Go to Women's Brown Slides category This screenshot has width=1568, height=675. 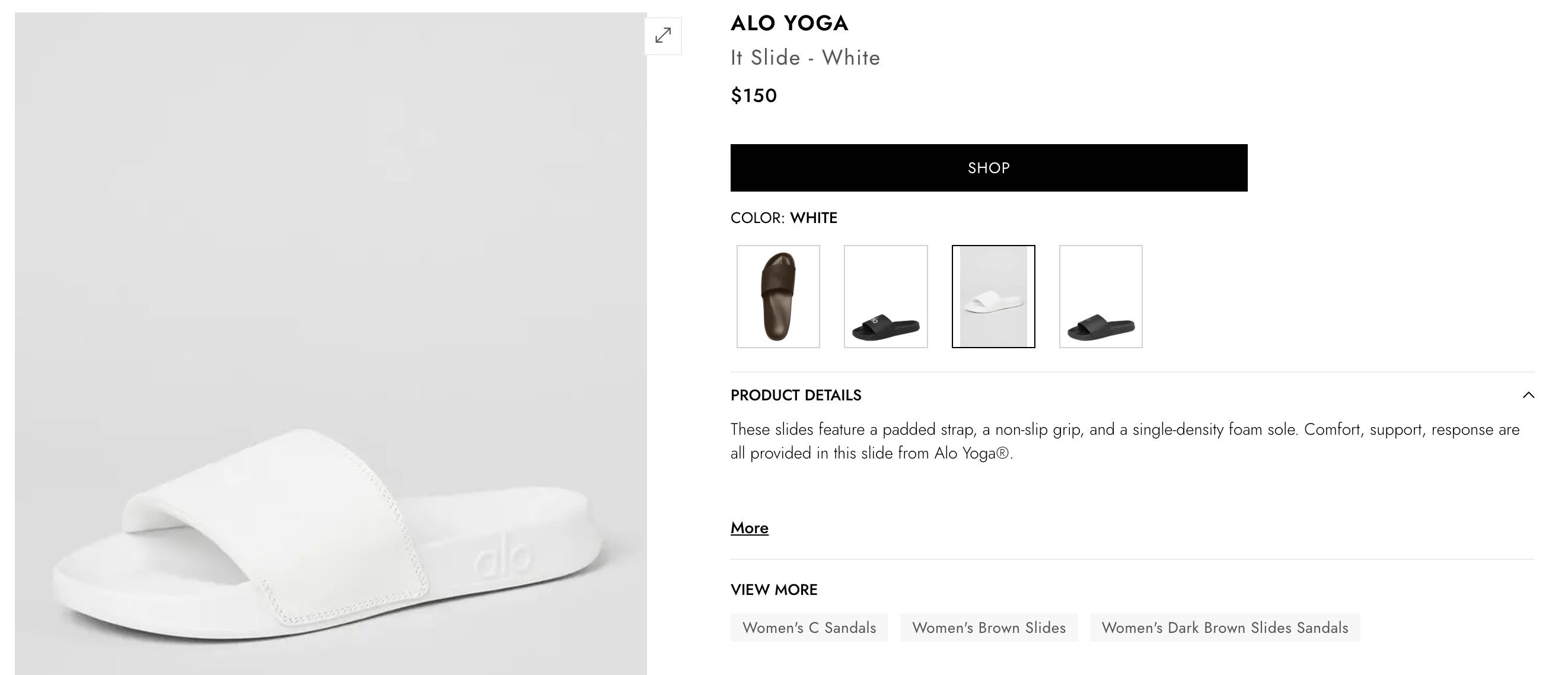tap(989, 628)
